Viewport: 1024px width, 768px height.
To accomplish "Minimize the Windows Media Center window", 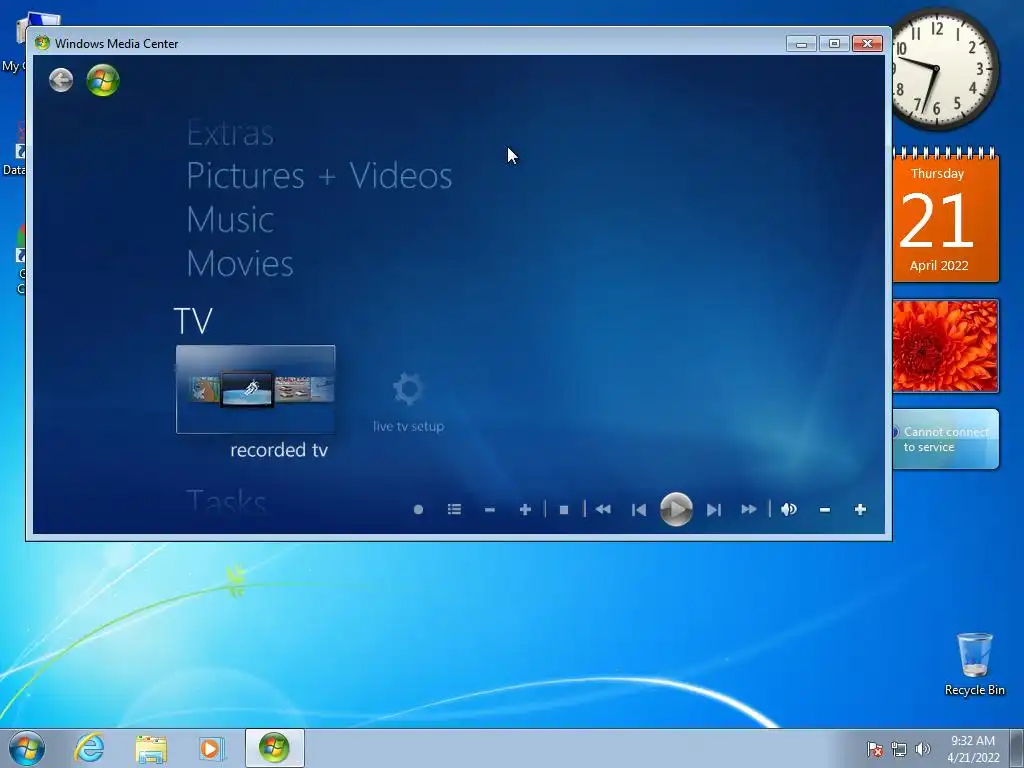I will [801, 44].
